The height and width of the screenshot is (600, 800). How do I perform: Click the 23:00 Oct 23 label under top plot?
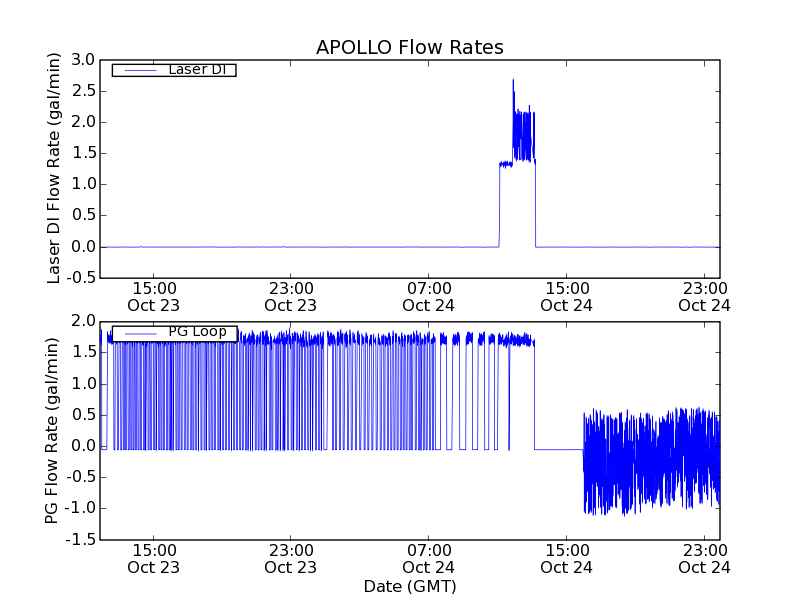(x=290, y=297)
